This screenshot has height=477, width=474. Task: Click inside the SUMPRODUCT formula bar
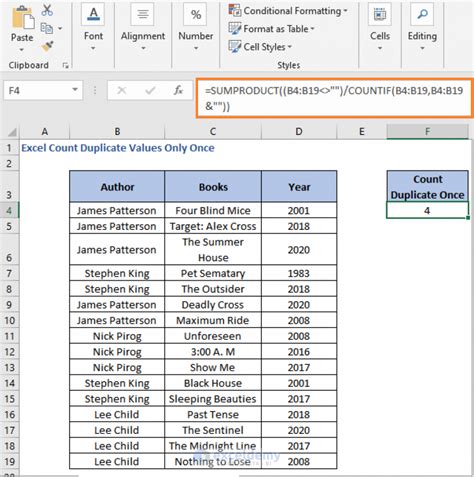(334, 98)
